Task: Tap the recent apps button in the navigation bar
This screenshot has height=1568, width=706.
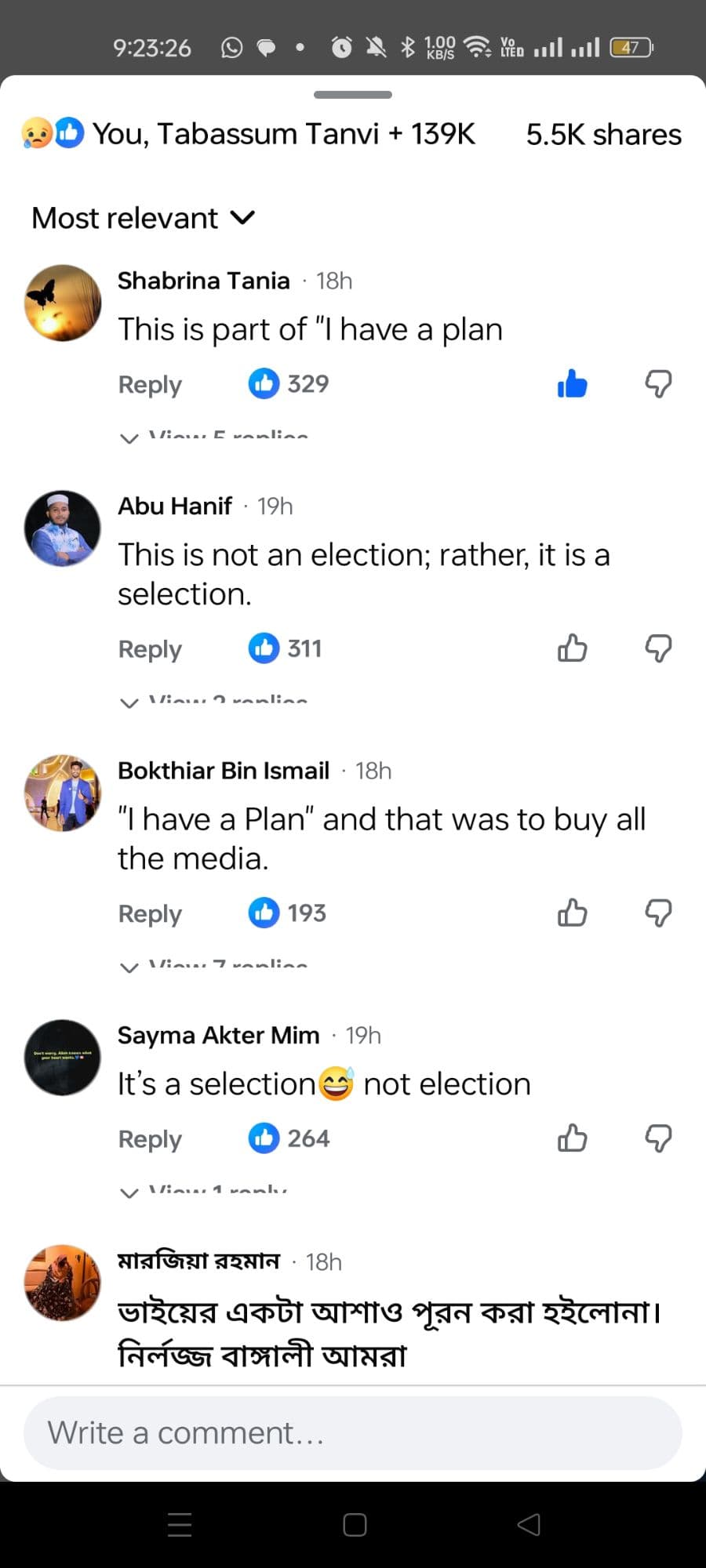Action: (x=179, y=1524)
